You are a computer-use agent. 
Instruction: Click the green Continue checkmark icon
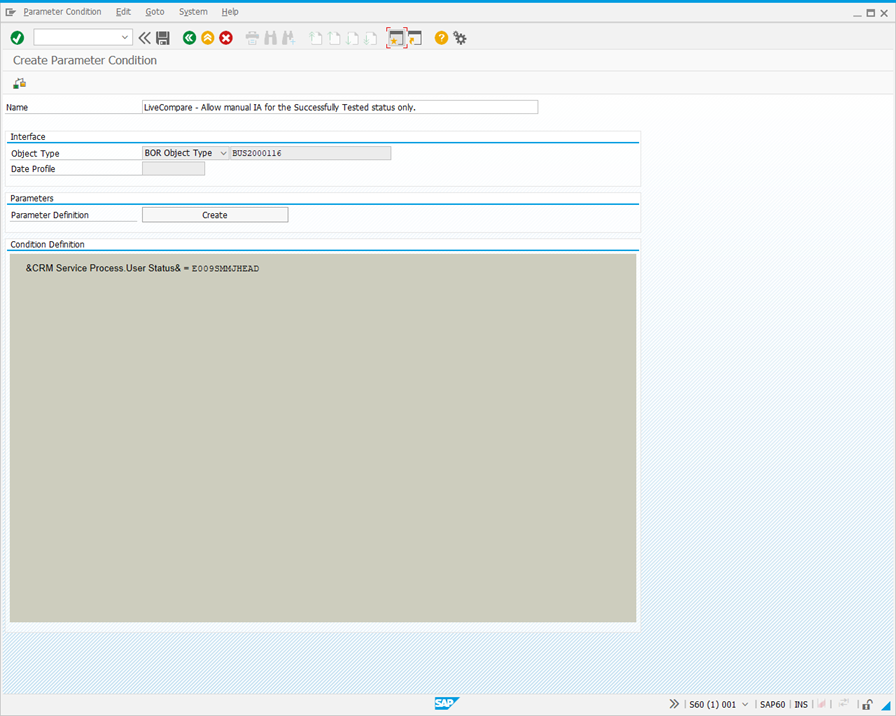16,38
